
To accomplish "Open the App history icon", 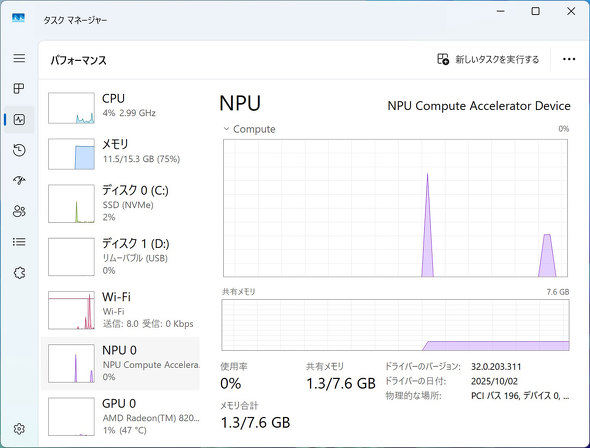I will point(19,150).
